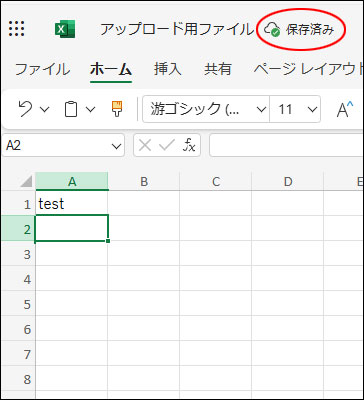Open the ファイル menu tab
Screen dimensions: 364x400
42,70
